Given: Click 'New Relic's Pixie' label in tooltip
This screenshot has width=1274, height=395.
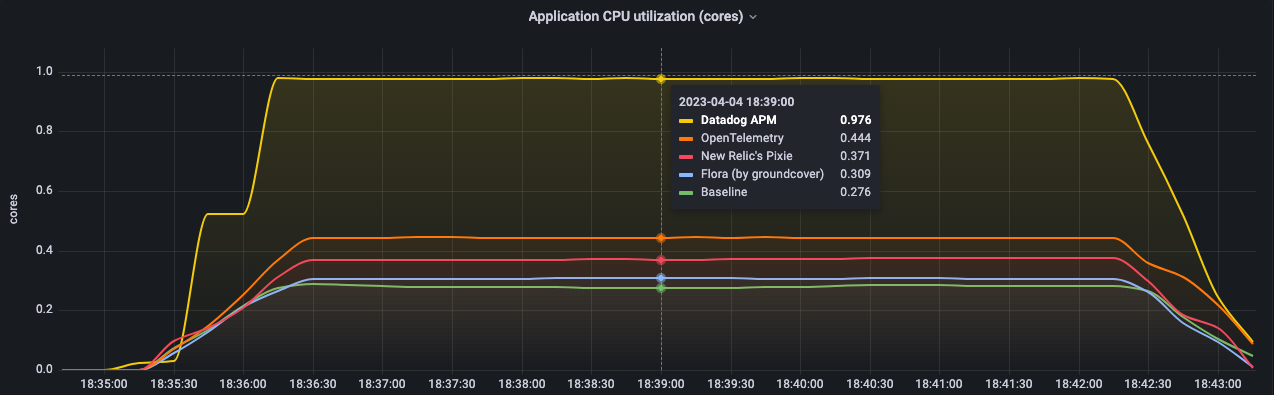Looking at the screenshot, I should click(748, 156).
